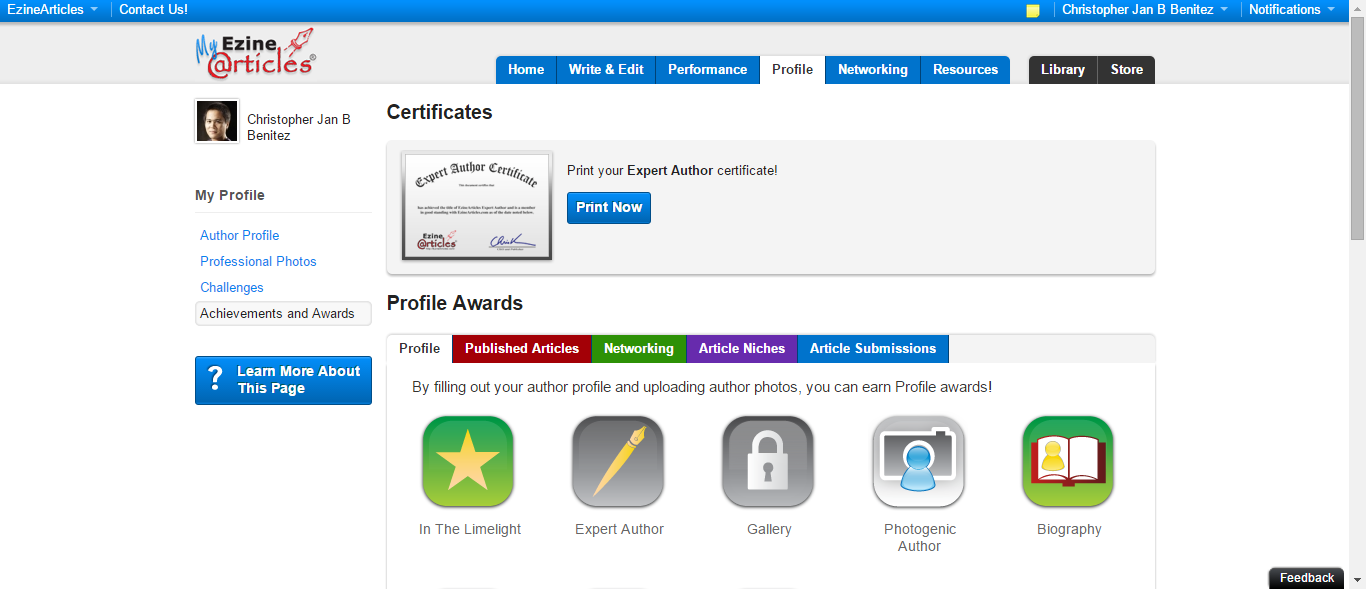Click the In The Limelight star award icon
The image size is (1366, 589).
(468, 462)
